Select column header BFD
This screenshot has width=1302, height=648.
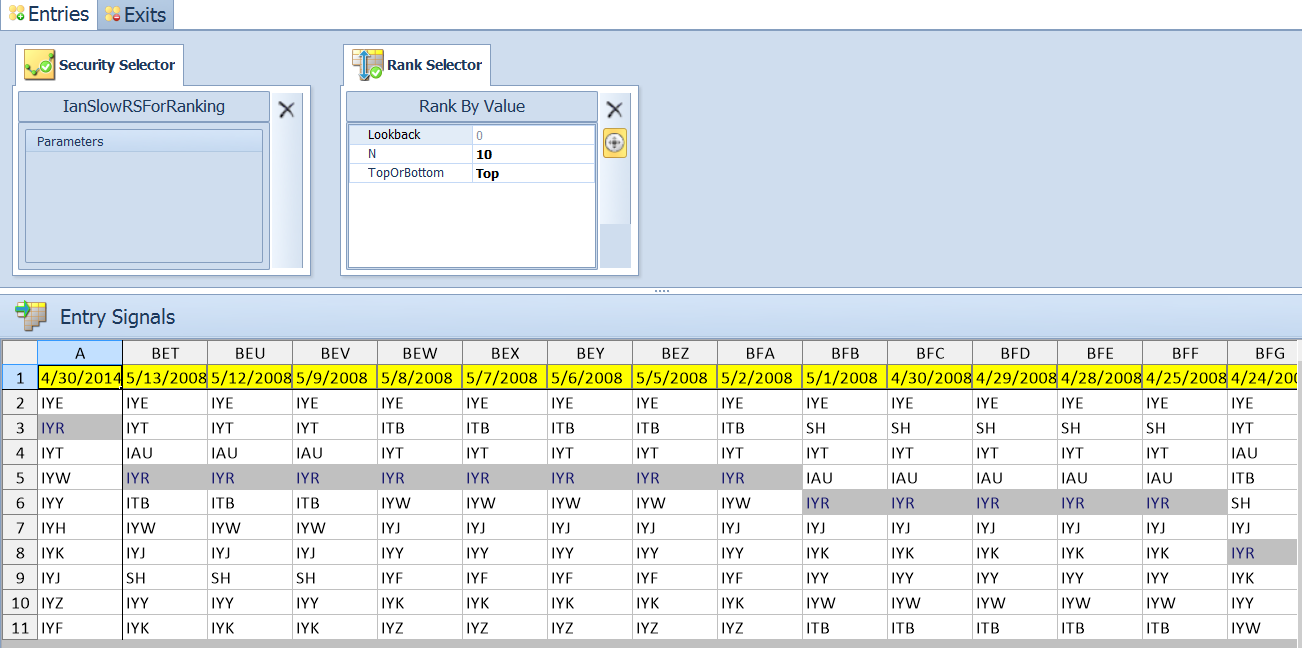tap(1015, 353)
